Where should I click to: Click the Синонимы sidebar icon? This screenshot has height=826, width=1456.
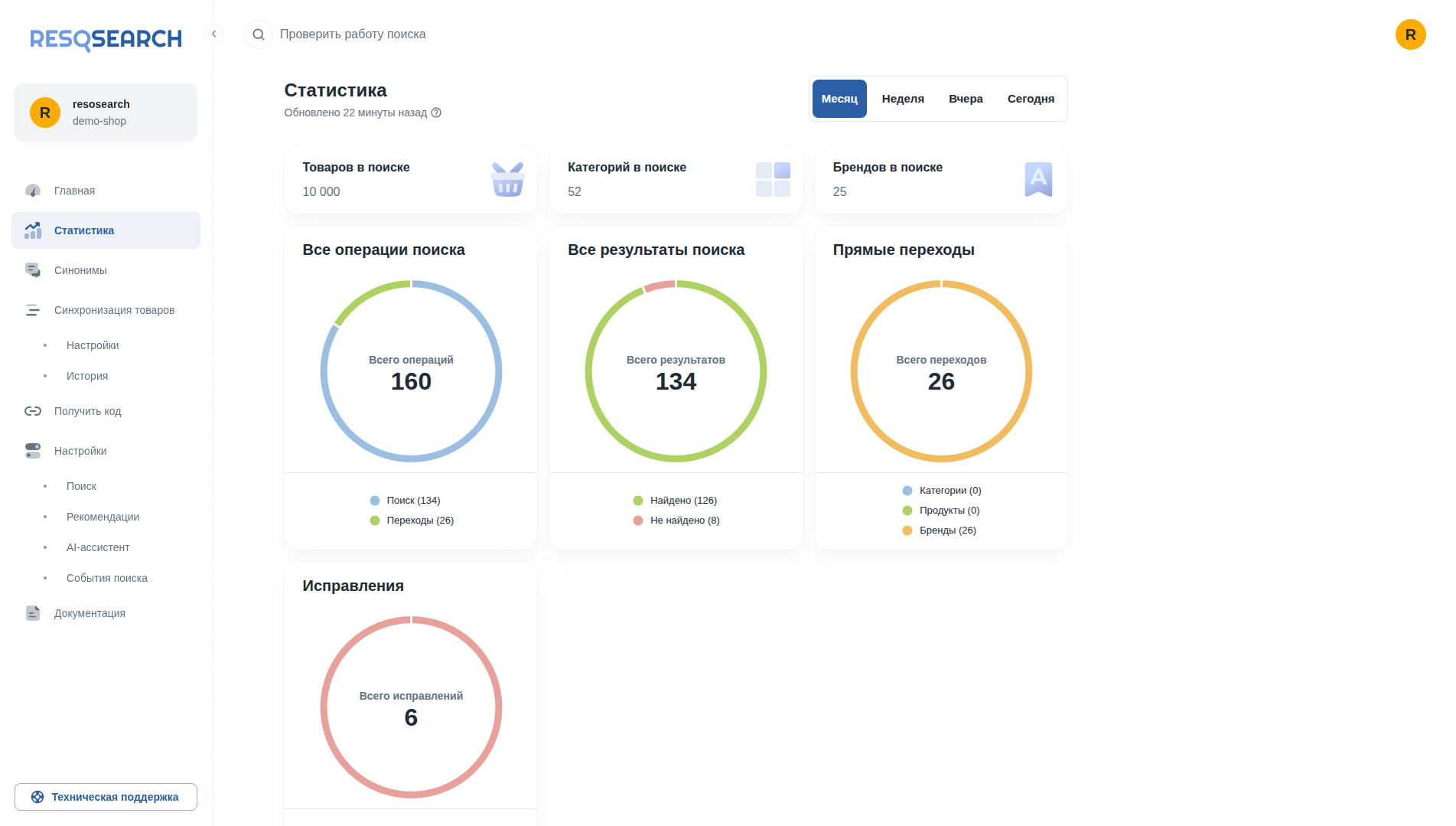(33, 270)
